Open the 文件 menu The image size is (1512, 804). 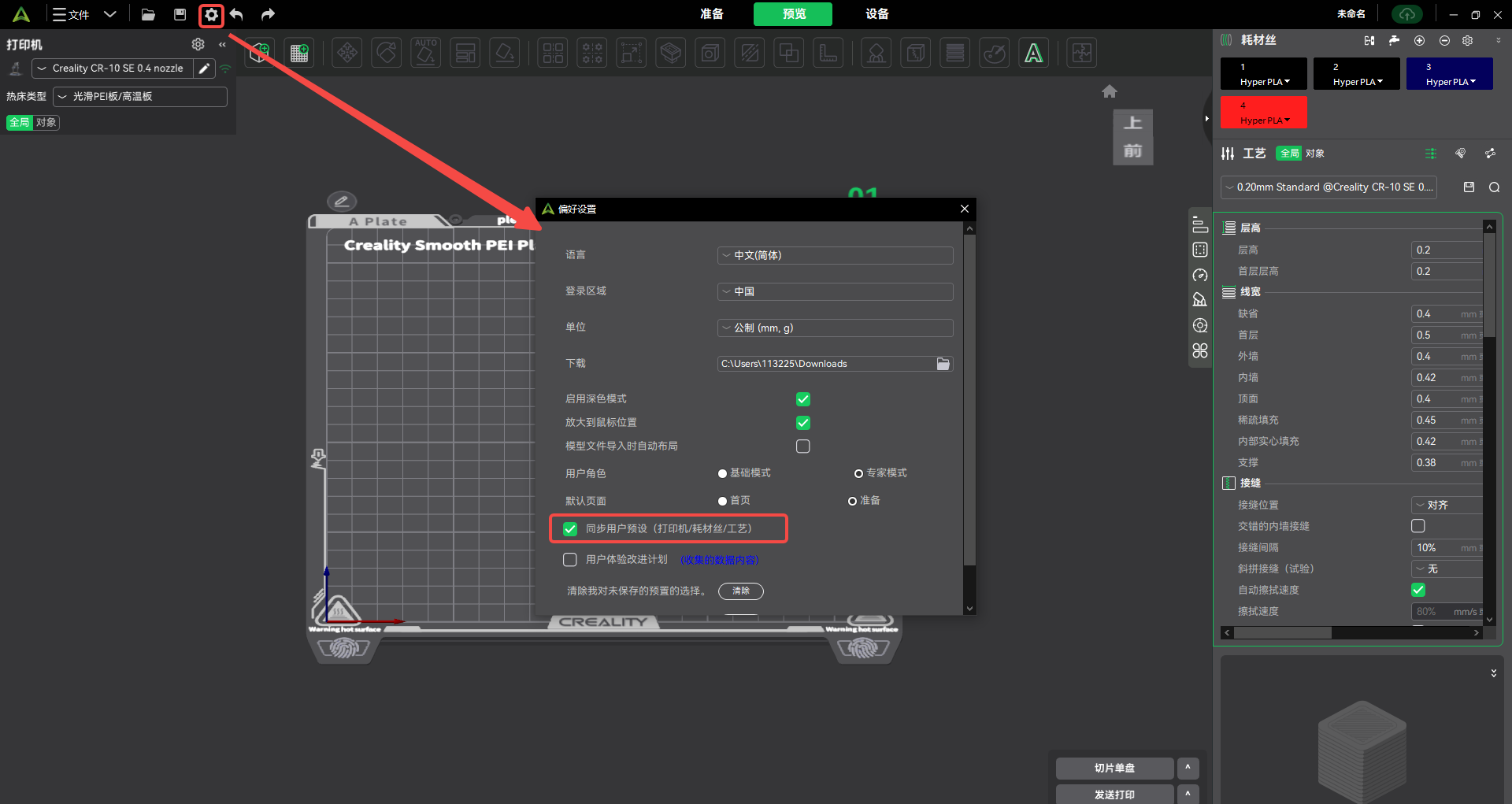72,14
